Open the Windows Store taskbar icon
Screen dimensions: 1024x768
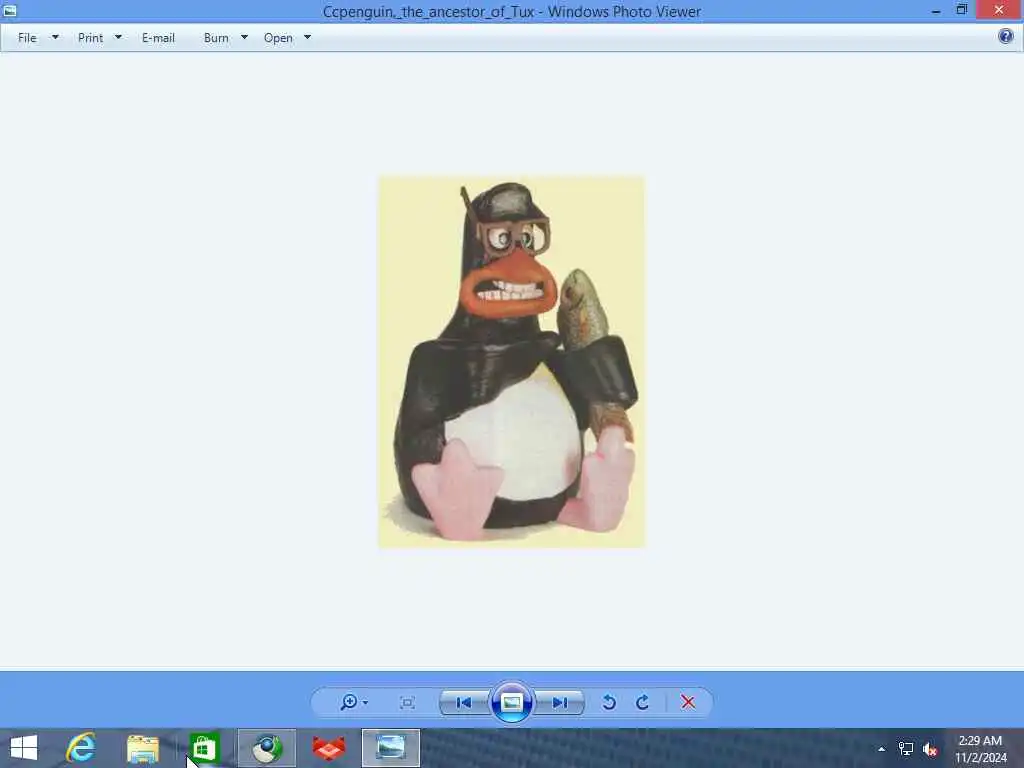coord(204,748)
